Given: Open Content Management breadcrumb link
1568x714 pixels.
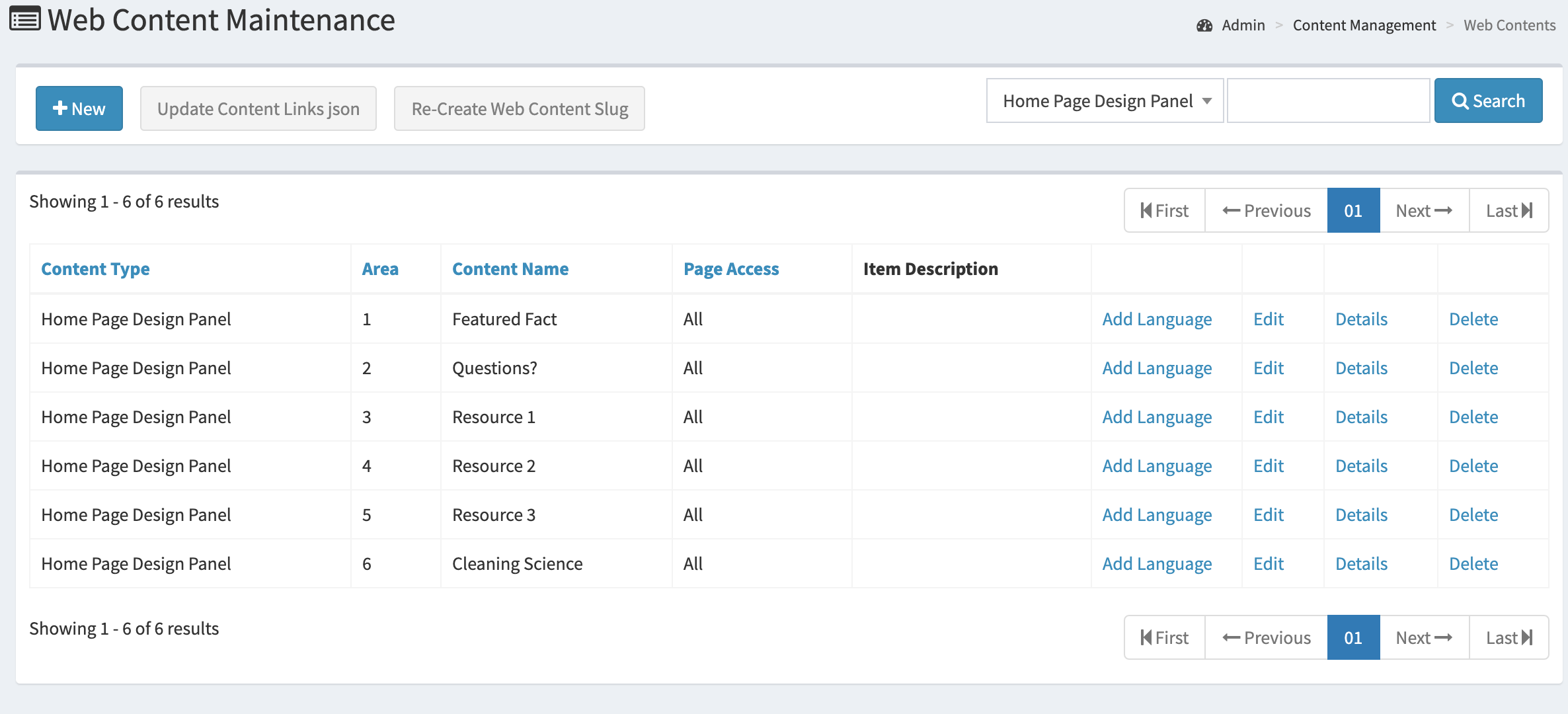Looking at the screenshot, I should [x=1364, y=26].
